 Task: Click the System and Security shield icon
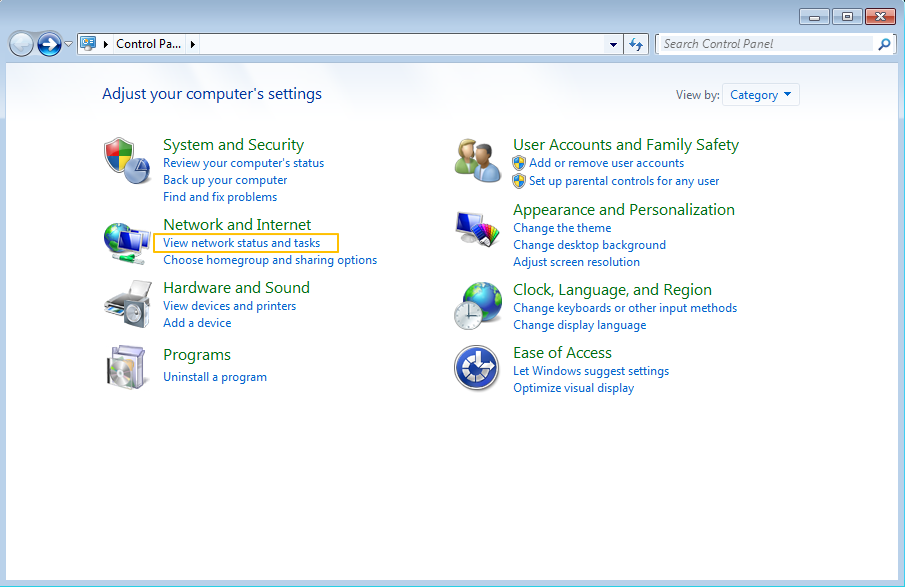(x=126, y=161)
